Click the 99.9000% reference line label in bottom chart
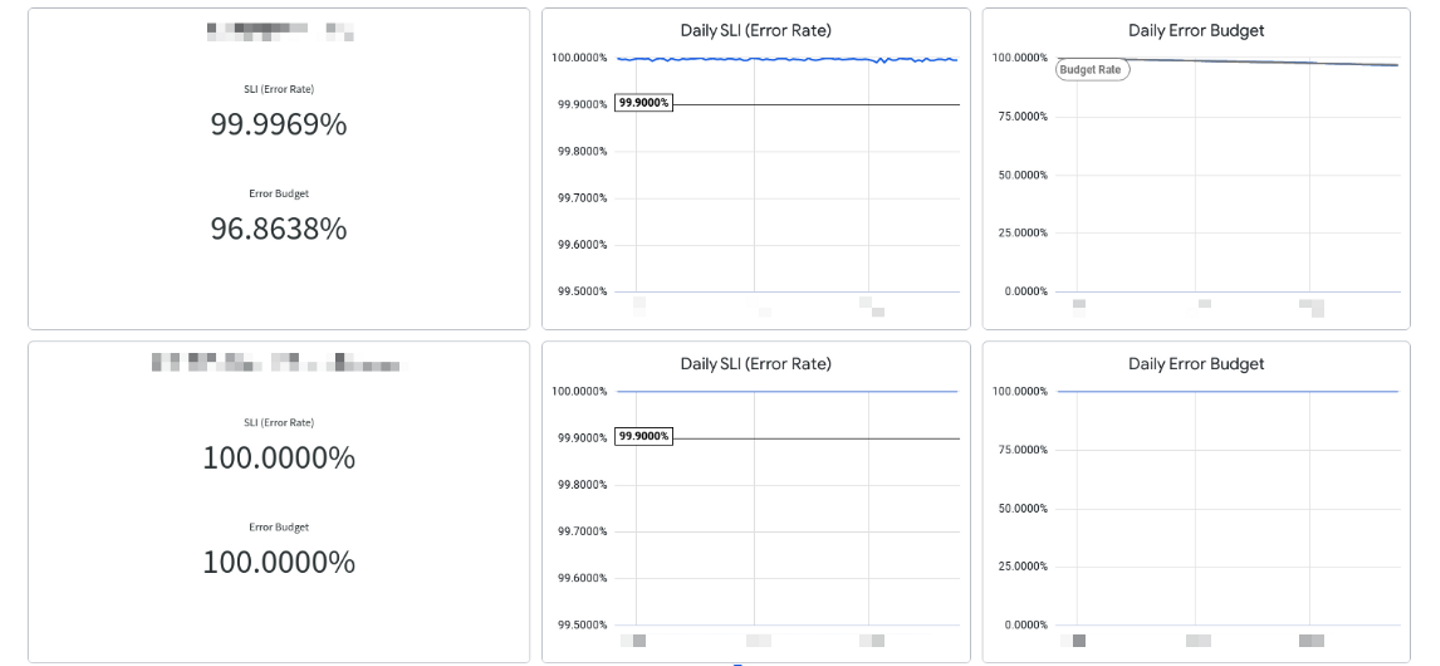The width and height of the screenshot is (1440, 666). (x=644, y=437)
